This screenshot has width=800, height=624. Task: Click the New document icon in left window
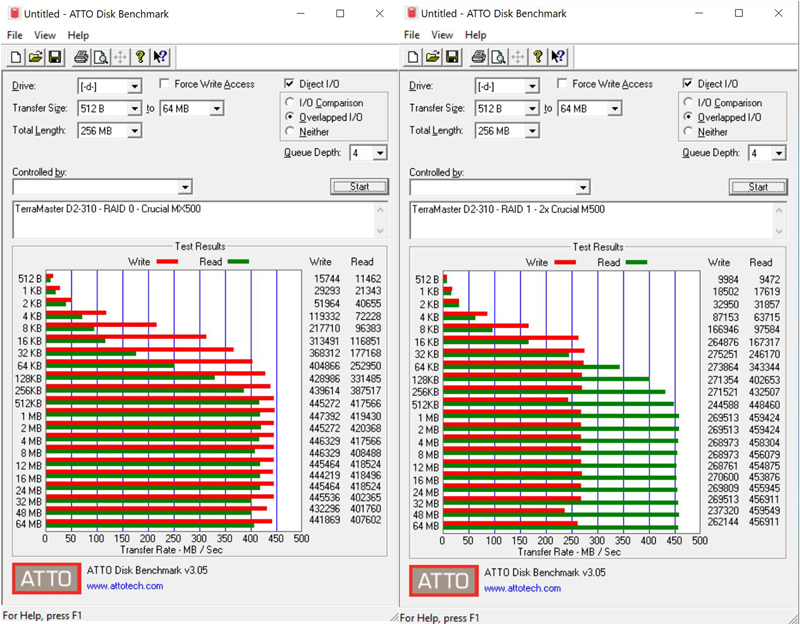(x=16, y=57)
